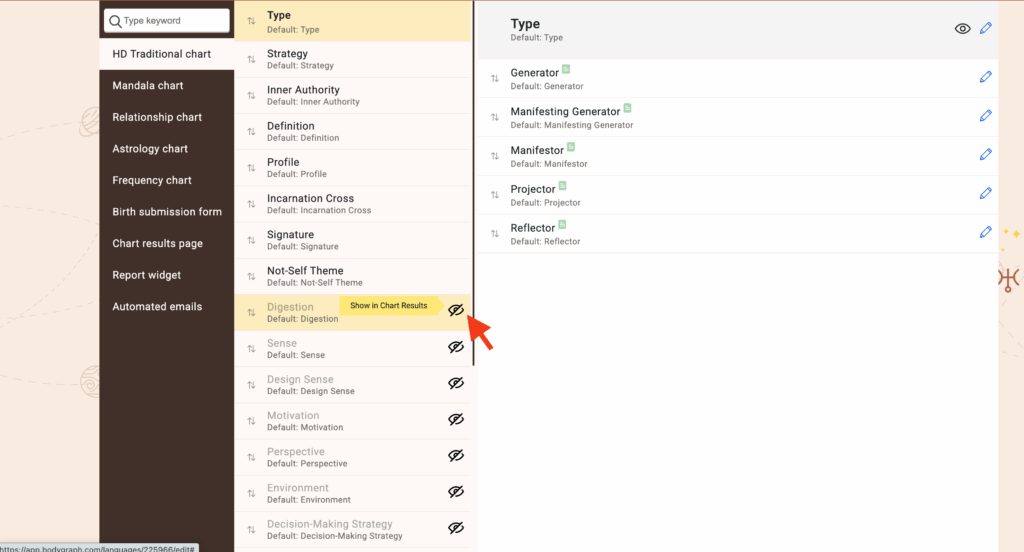Click edit pencil beside Manifestor
Viewport: 1024px width, 552px height.
985,154
